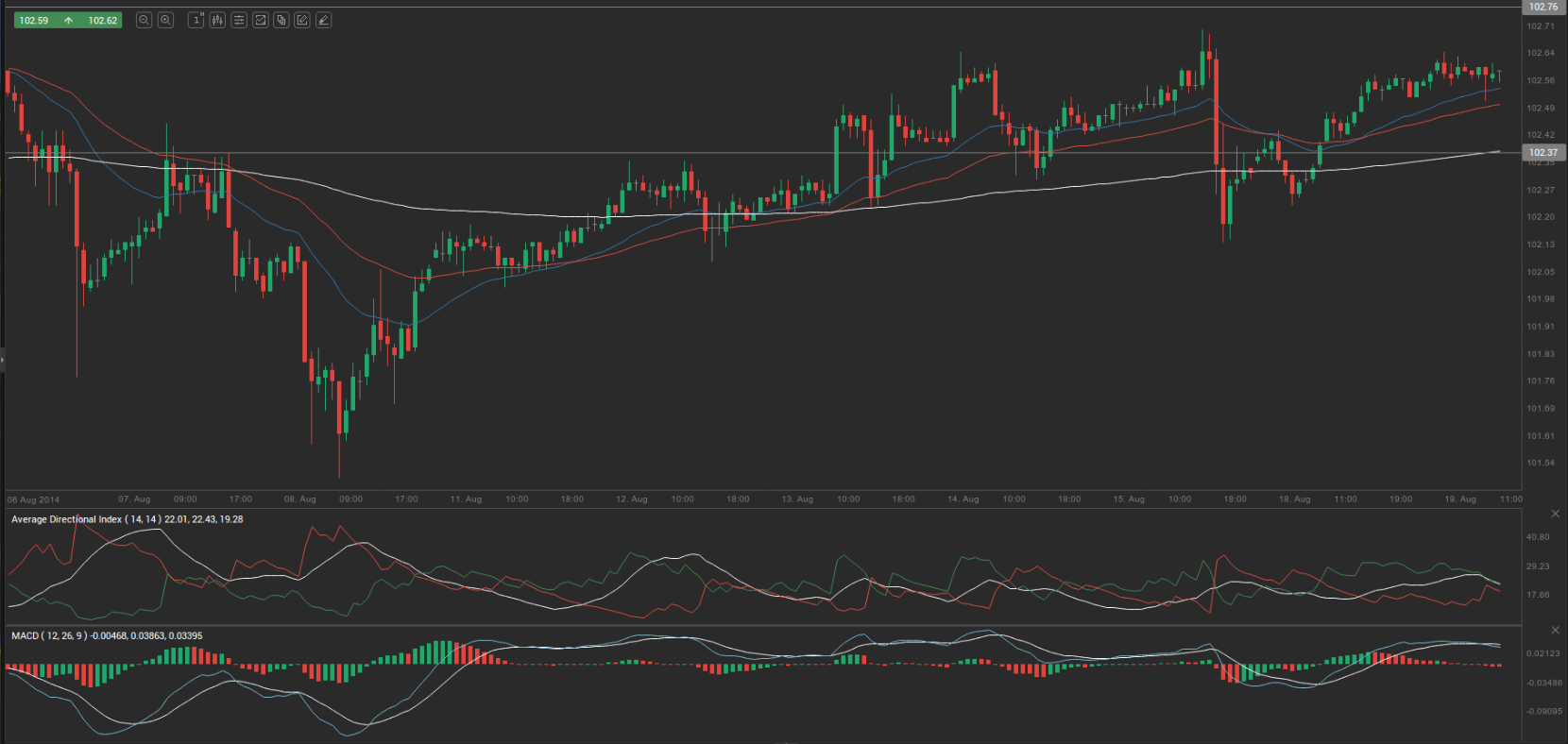The image size is (1568, 744).
Task: Click the green 102.59 / 102.62 quote button
Action: (68, 20)
